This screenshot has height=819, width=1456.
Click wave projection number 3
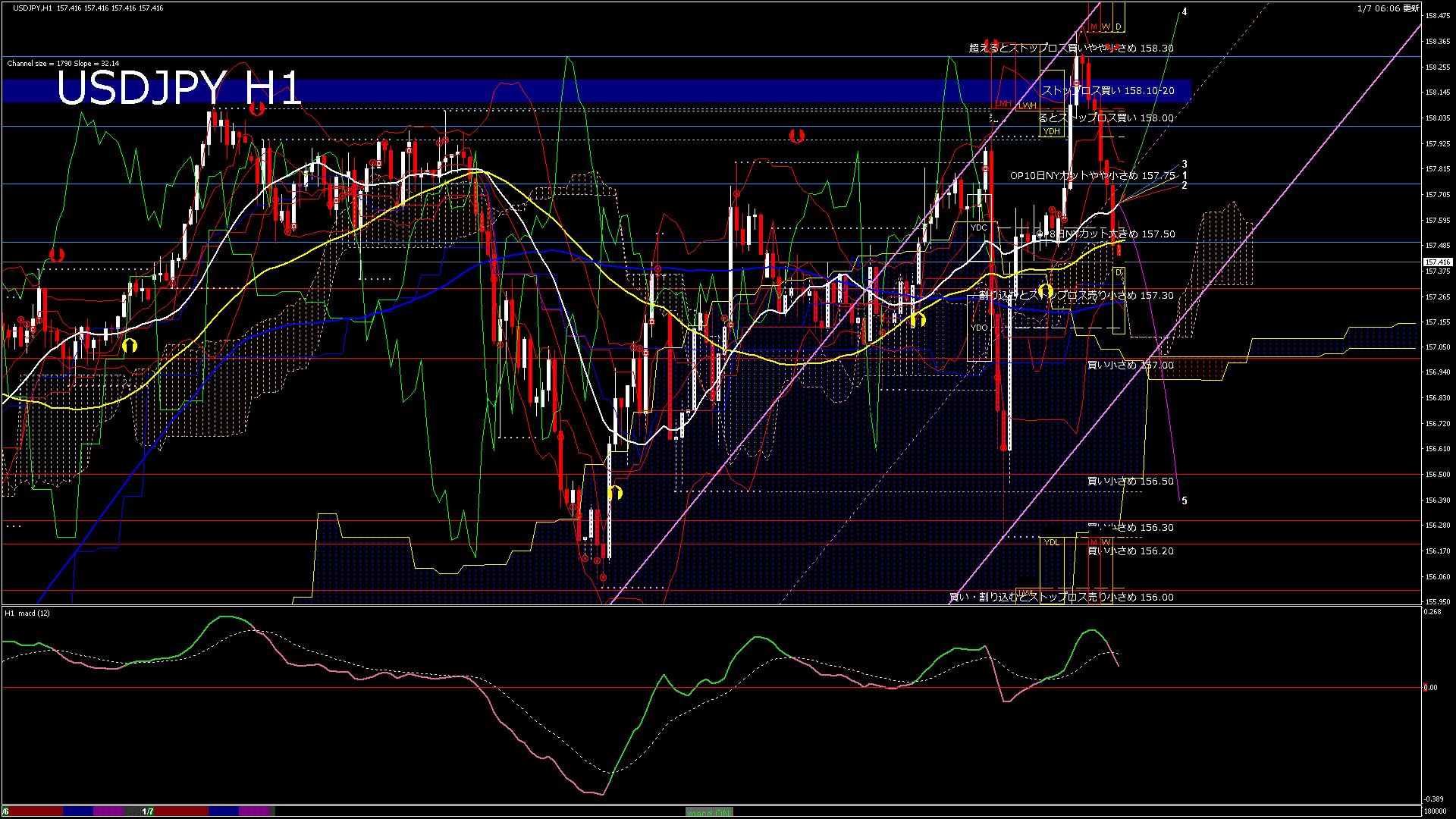[x=1185, y=164]
